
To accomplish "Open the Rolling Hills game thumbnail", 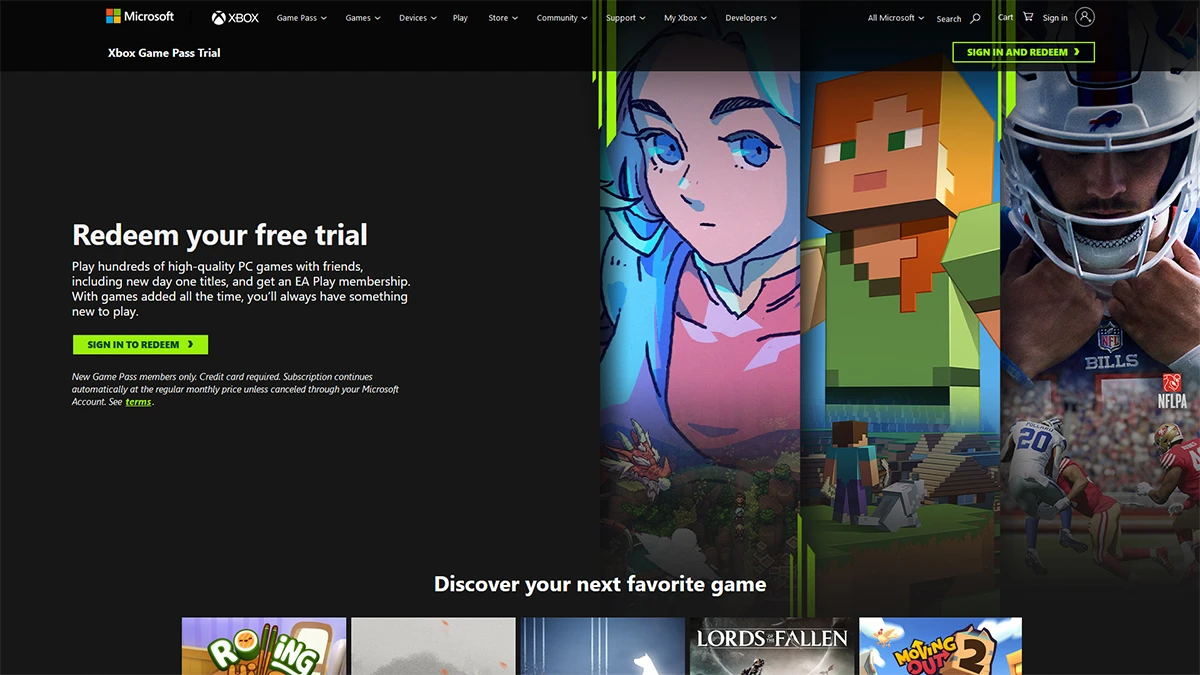I will coord(264,646).
